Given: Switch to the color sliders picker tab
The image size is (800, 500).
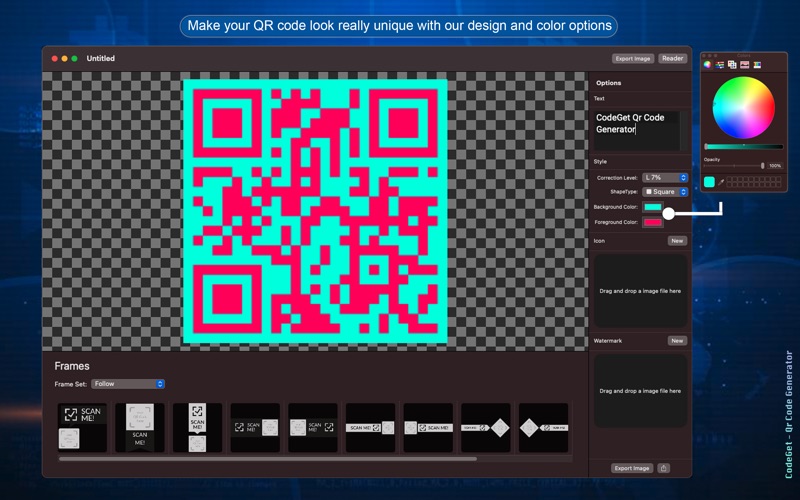Looking at the screenshot, I should (719, 65).
